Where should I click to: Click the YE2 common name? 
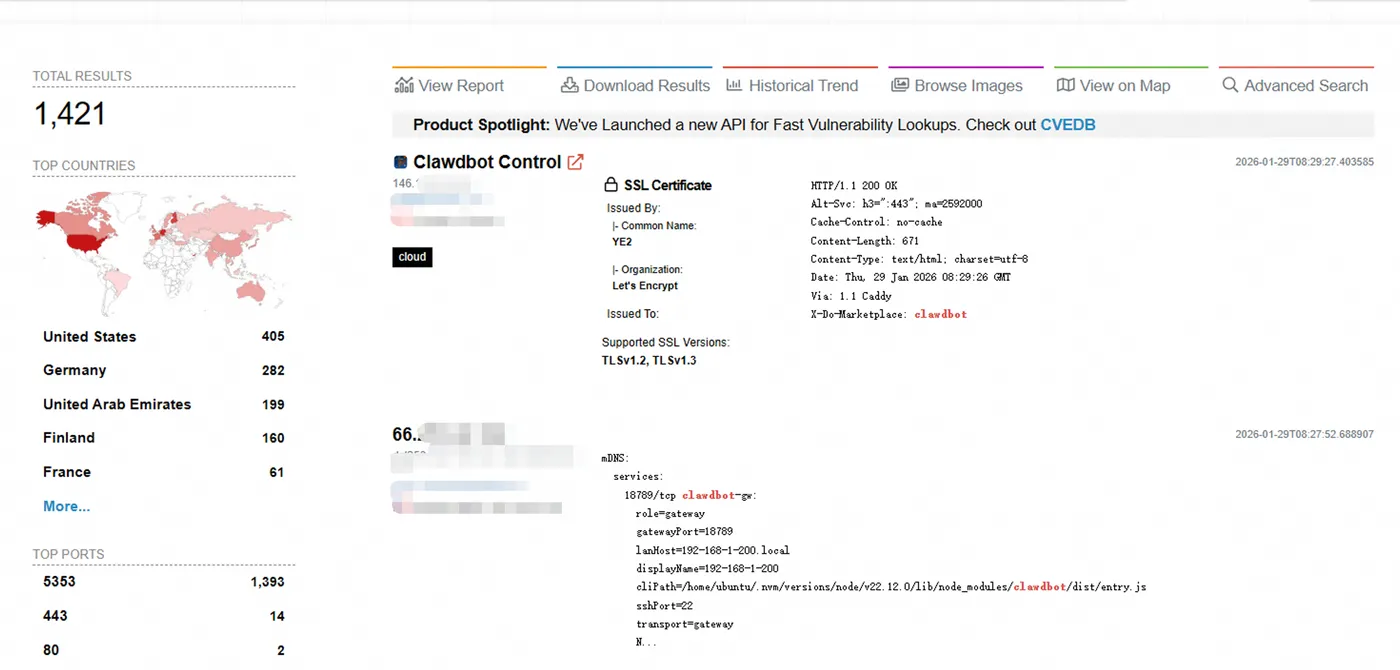(x=622, y=242)
